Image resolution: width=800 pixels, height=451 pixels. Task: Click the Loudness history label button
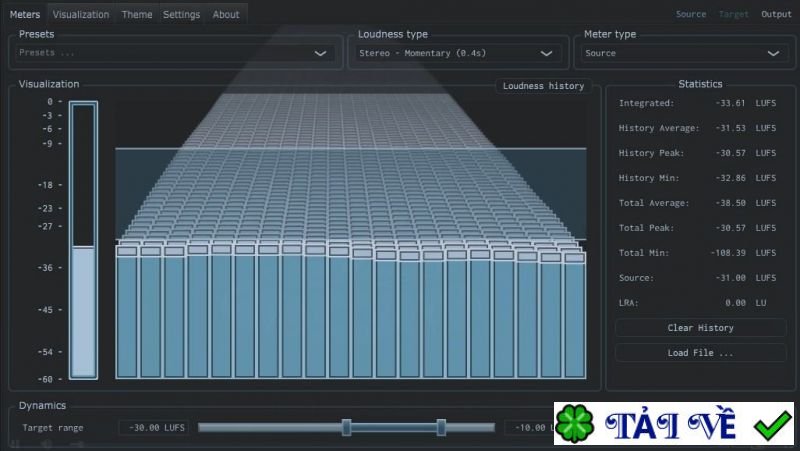click(x=543, y=86)
